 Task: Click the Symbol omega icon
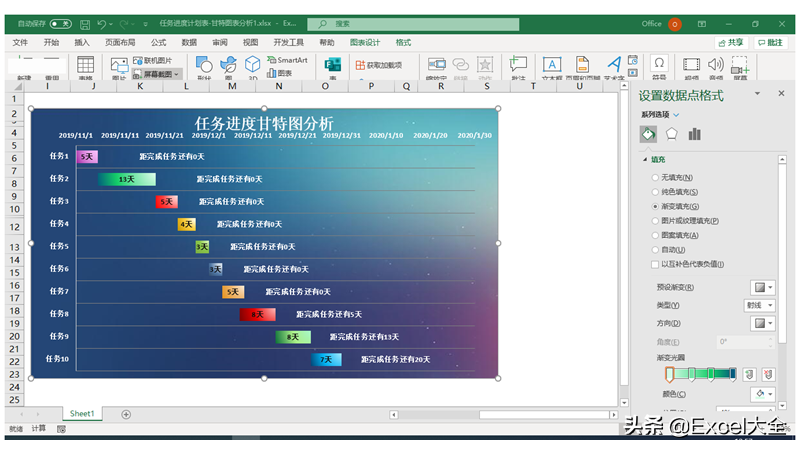(659, 63)
